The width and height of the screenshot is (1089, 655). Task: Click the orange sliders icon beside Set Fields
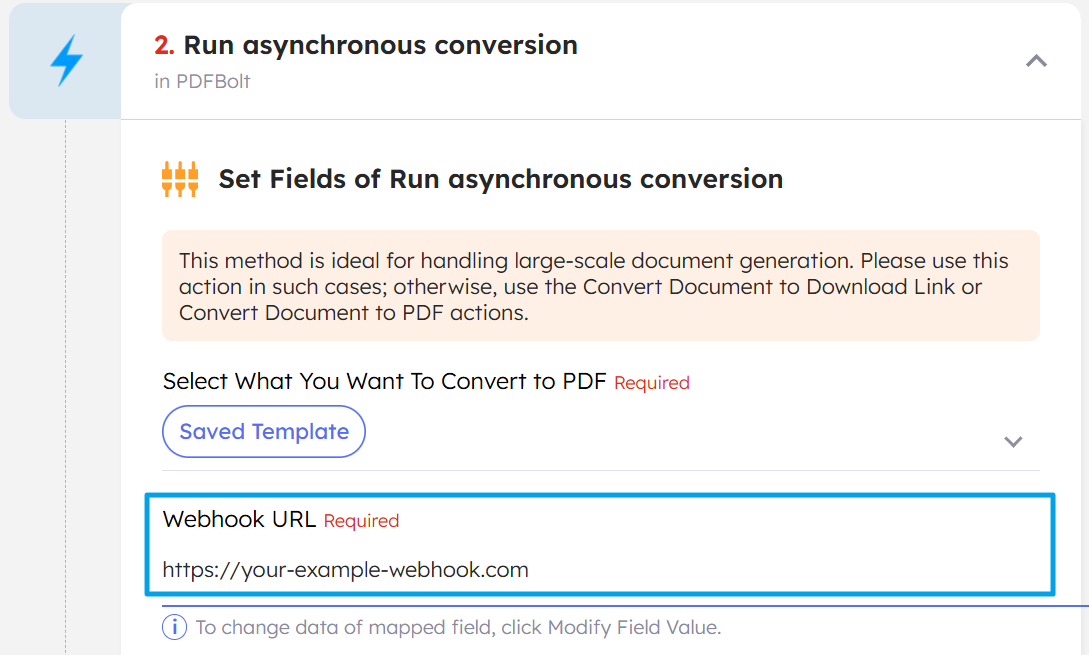181,178
